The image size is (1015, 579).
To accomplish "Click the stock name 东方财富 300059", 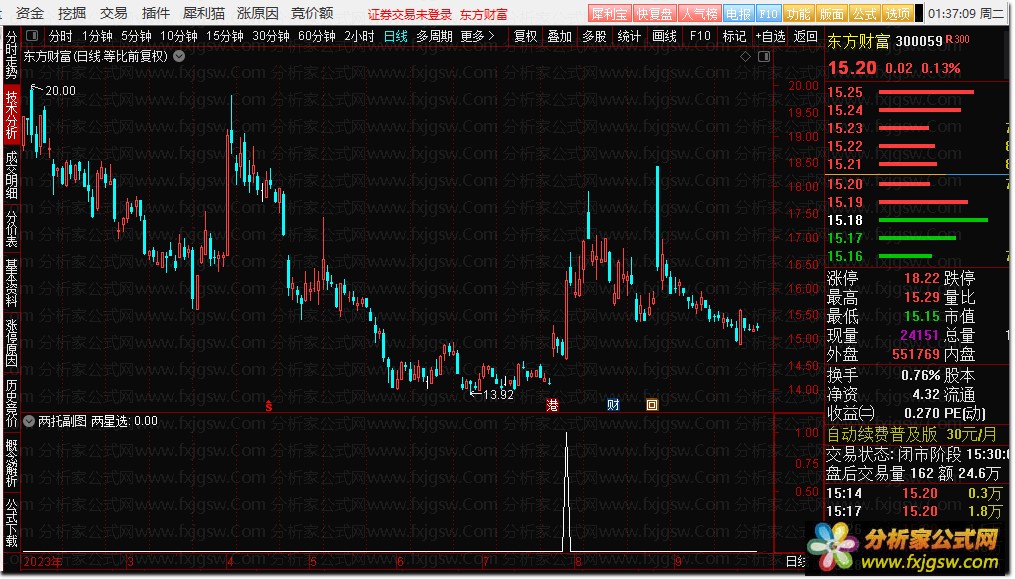I will point(885,41).
